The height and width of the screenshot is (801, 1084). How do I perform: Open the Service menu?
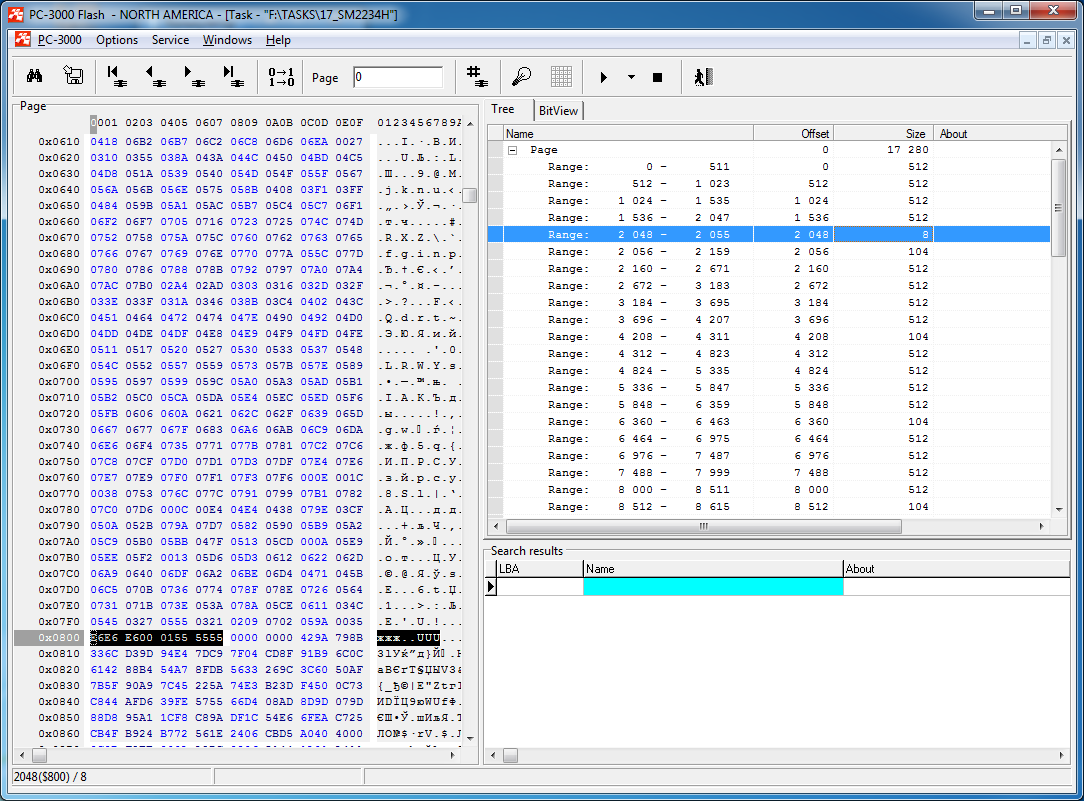tap(170, 40)
